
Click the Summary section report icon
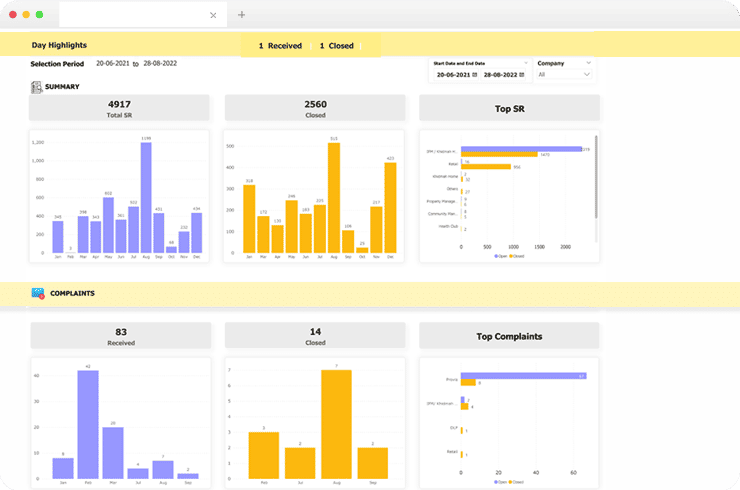point(37,87)
